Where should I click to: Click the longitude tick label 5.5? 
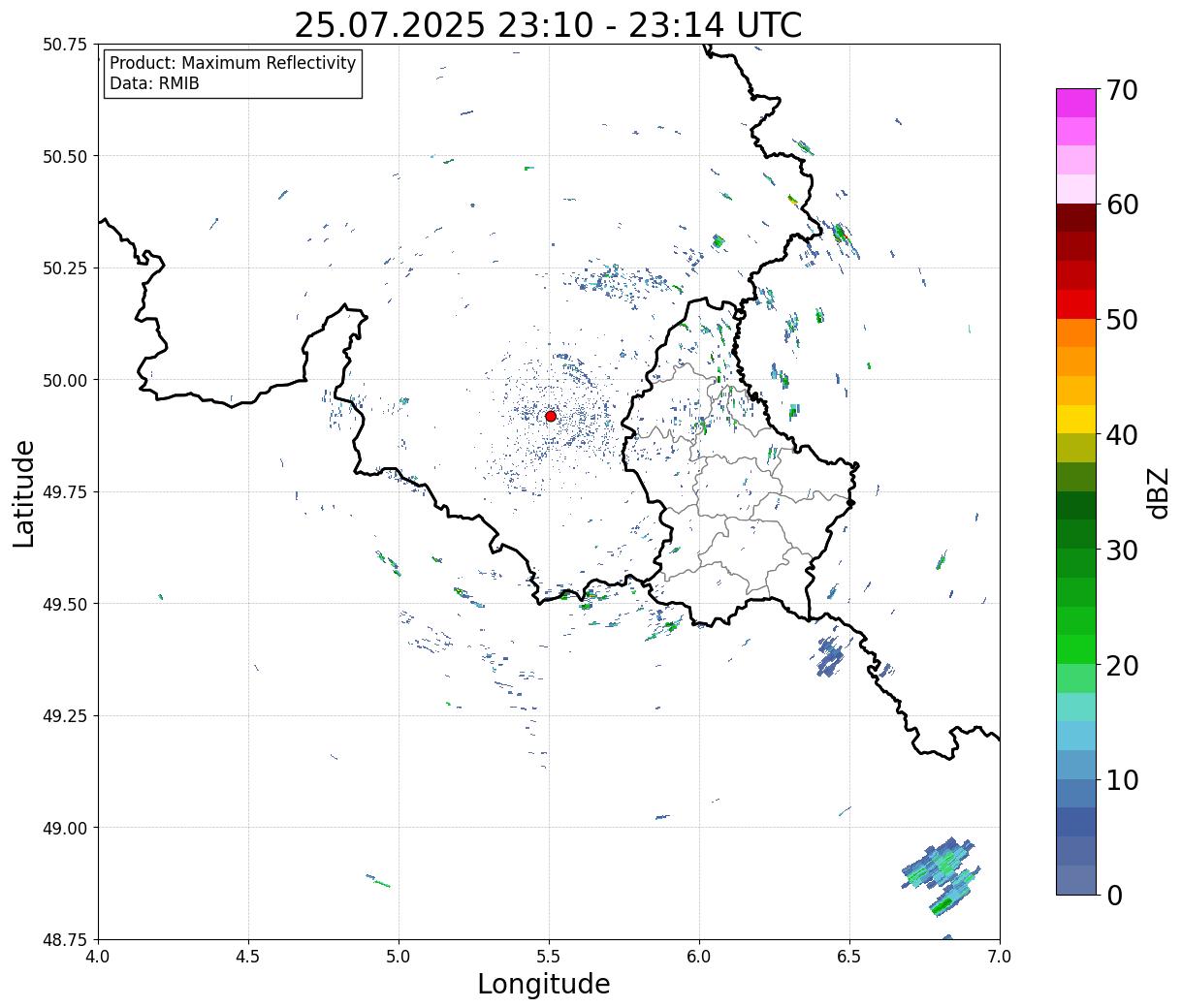pyautogui.click(x=549, y=956)
